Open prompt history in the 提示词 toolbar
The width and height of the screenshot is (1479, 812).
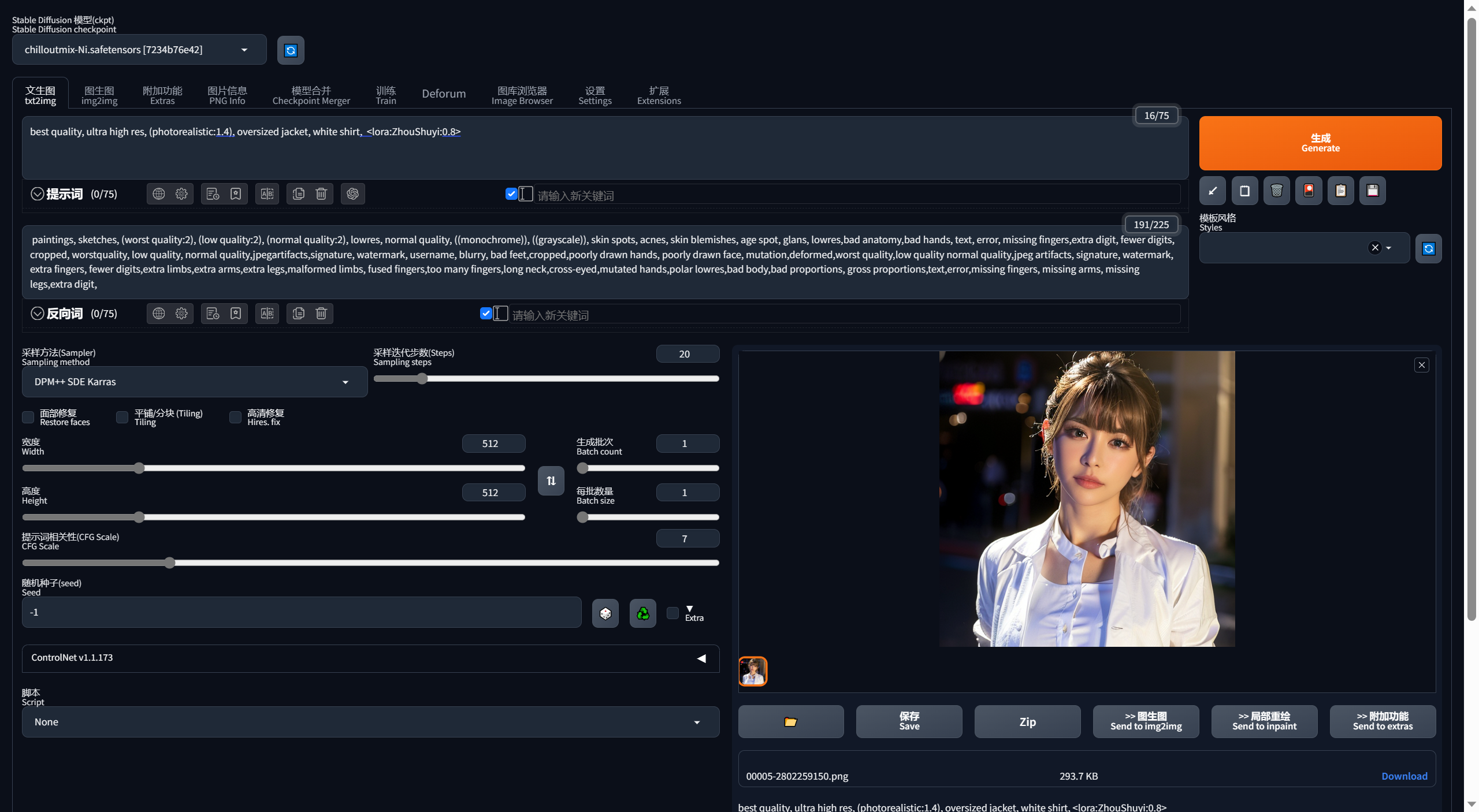coord(213,194)
